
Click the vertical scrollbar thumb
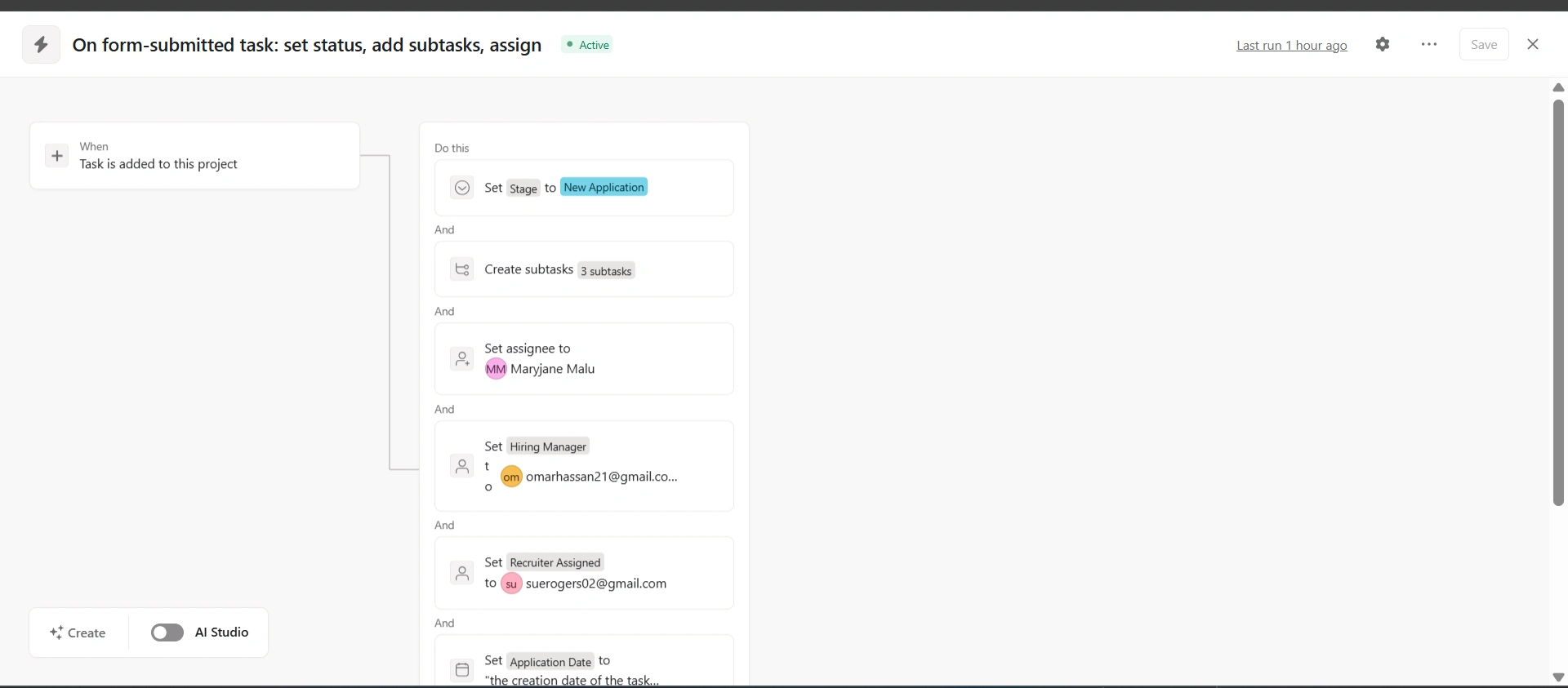coord(1558,302)
